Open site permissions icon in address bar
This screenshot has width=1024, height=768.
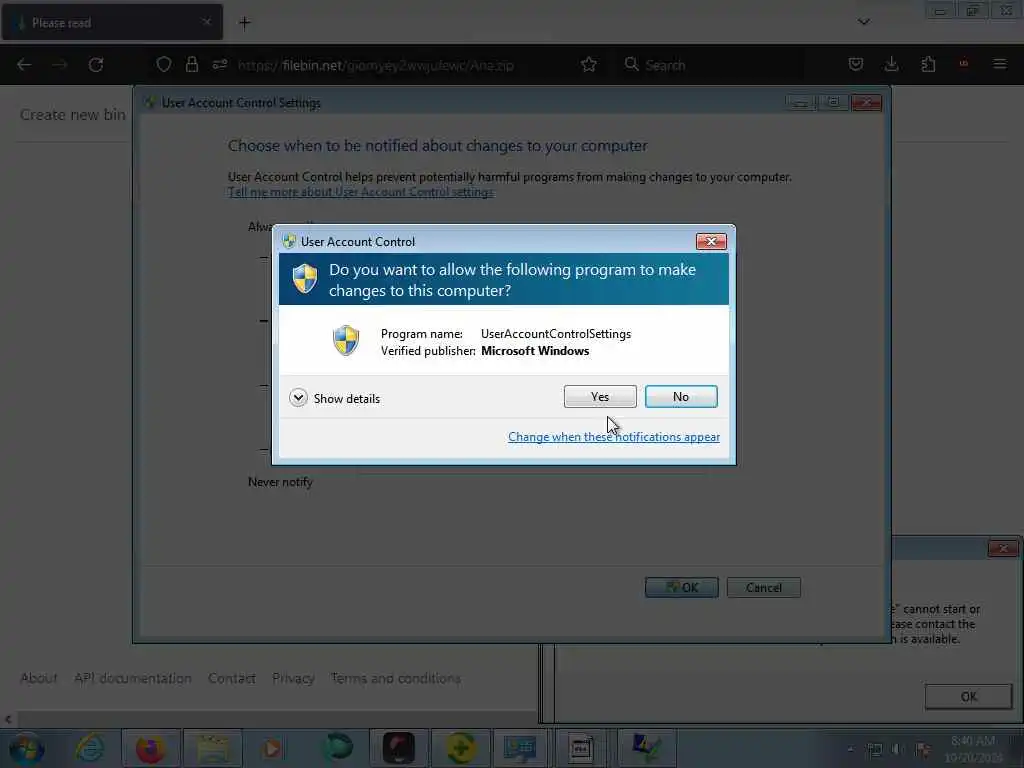(x=219, y=65)
